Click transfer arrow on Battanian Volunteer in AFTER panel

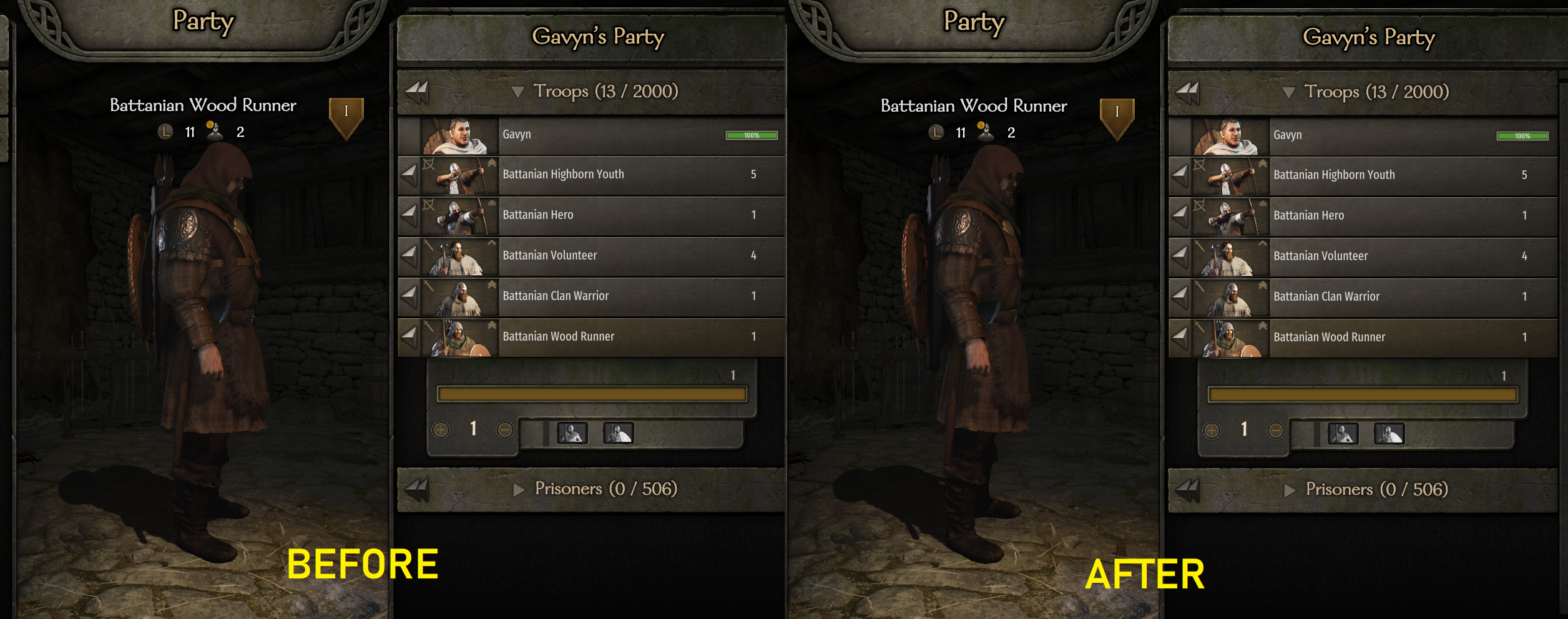1180,255
